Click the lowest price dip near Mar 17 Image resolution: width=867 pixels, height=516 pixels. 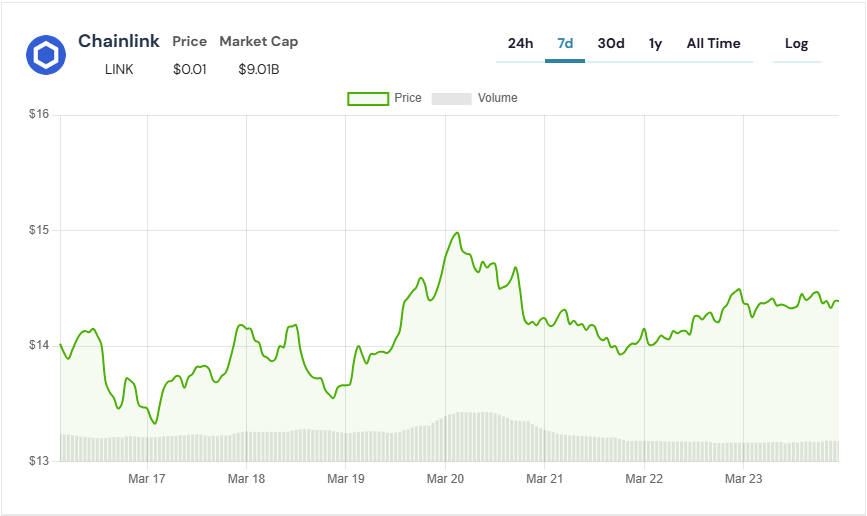click(x=155, y=424)
